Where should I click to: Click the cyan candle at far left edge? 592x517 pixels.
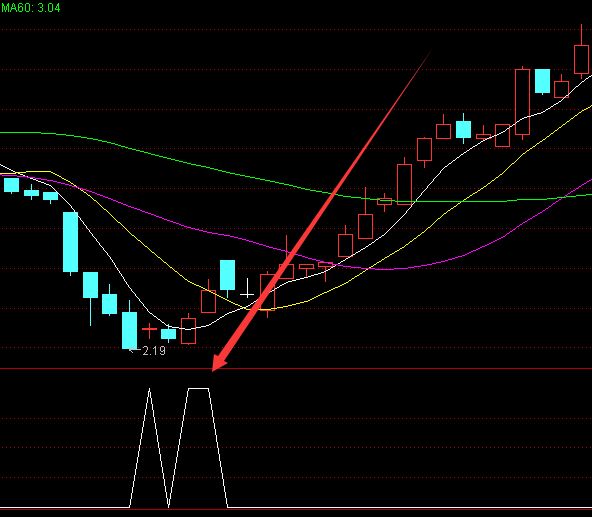tap(11, 185)
